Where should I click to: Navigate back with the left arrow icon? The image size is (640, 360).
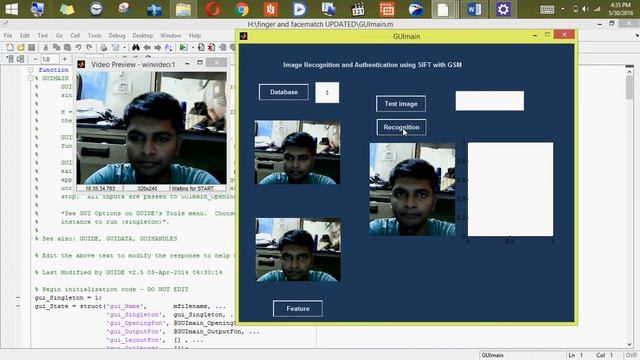(x=147, y=48)
